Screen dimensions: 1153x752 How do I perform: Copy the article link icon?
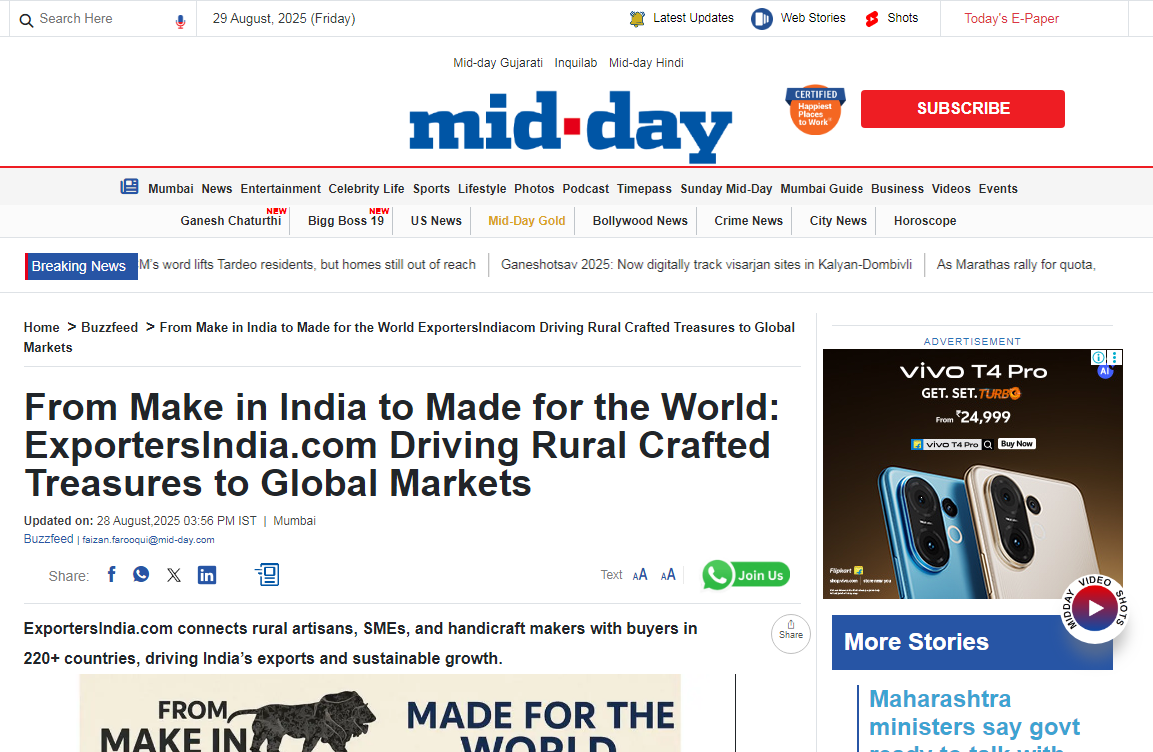pyautogui.click(x=267, y=574)
